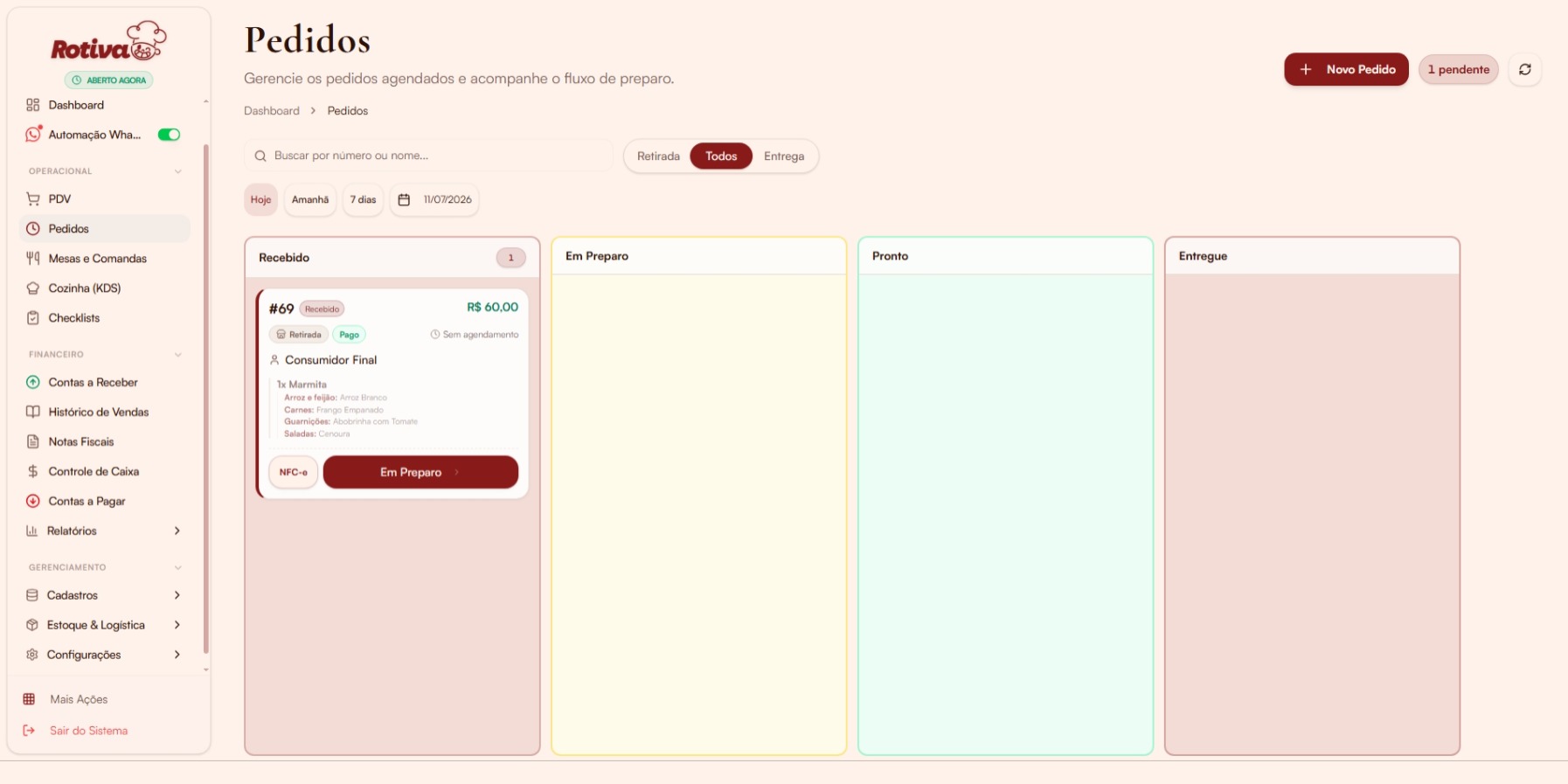Viewport: 1568px width, 784px height.
Task: Expand the Relatórios submenu
Action: click(177, 531)
